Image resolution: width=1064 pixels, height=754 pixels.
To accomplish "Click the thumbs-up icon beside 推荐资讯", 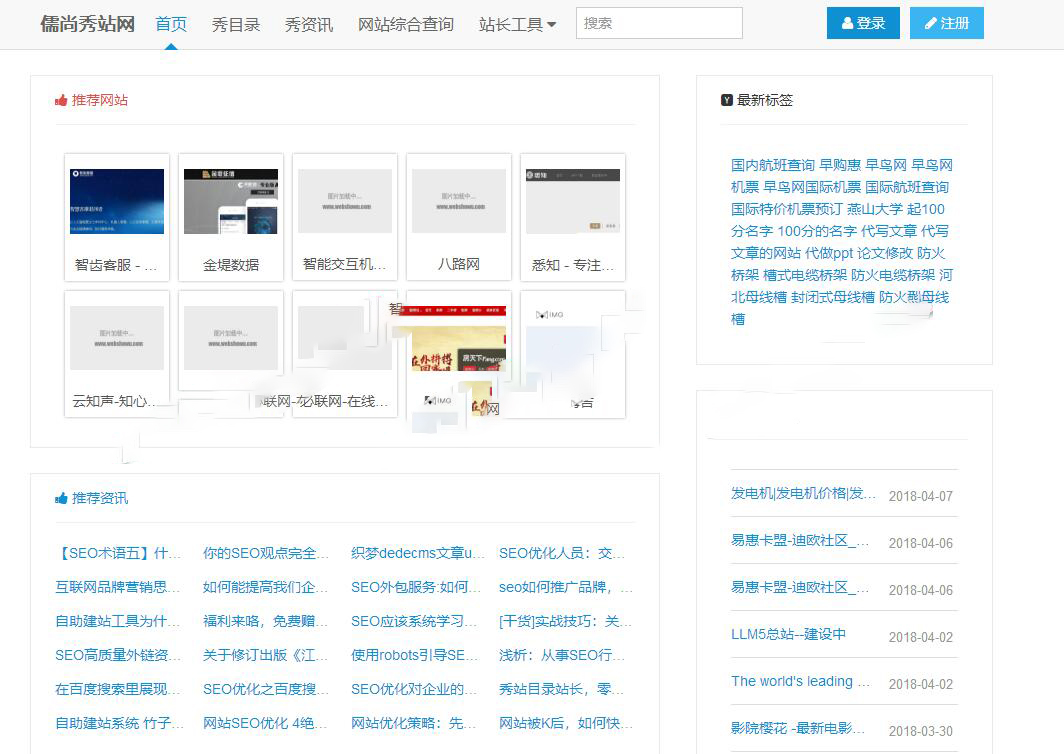I will [x=61, y=498].
